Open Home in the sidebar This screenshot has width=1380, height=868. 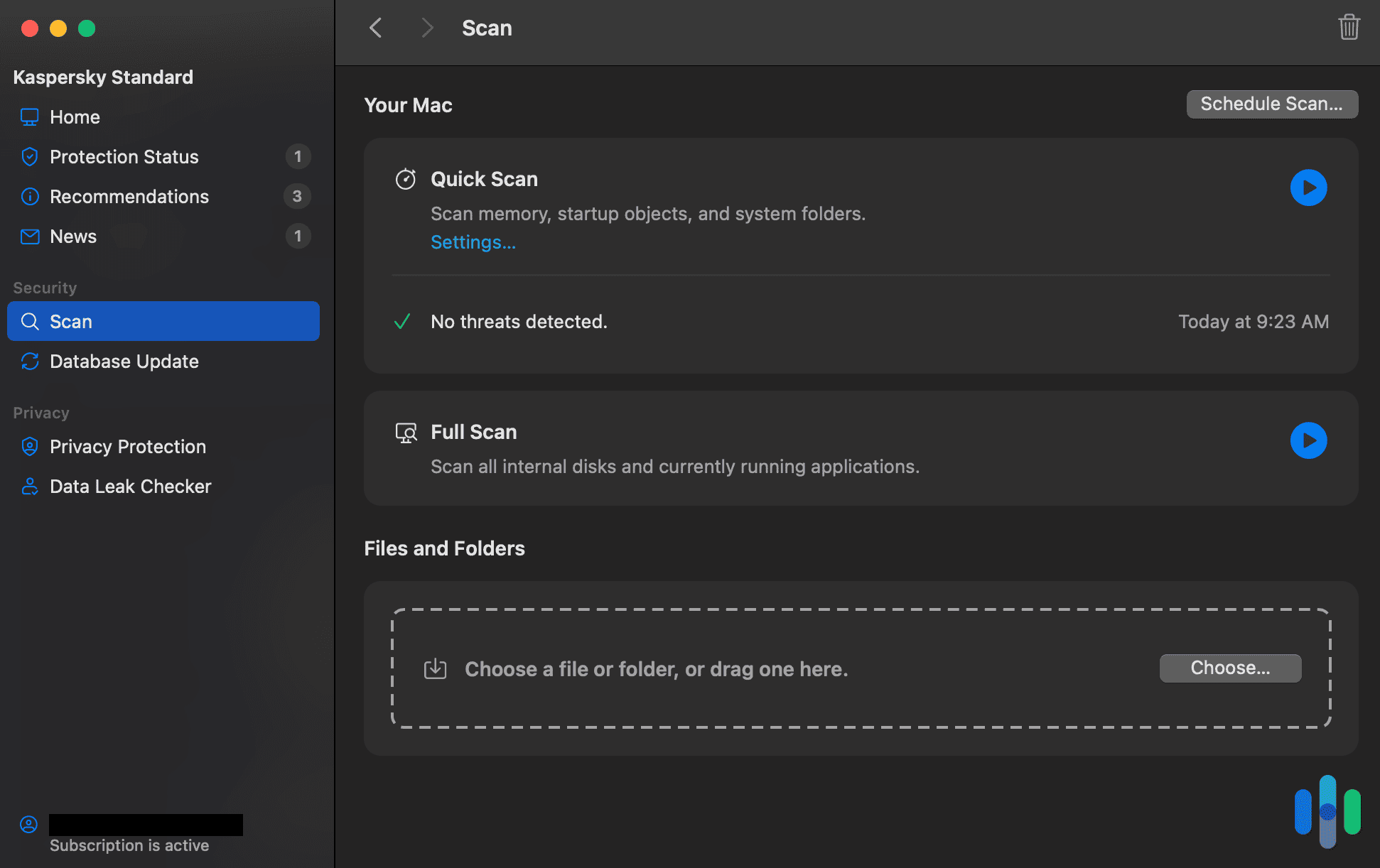75,117
